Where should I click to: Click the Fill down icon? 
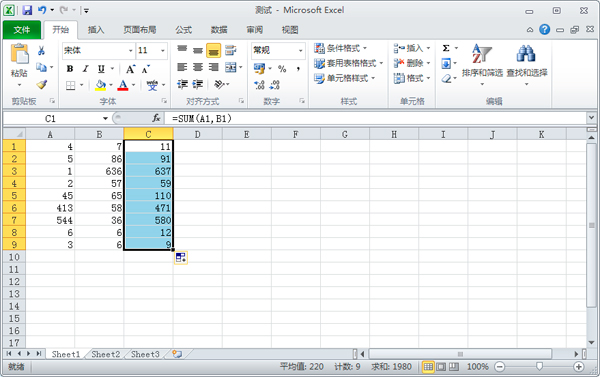pos(446,63)
